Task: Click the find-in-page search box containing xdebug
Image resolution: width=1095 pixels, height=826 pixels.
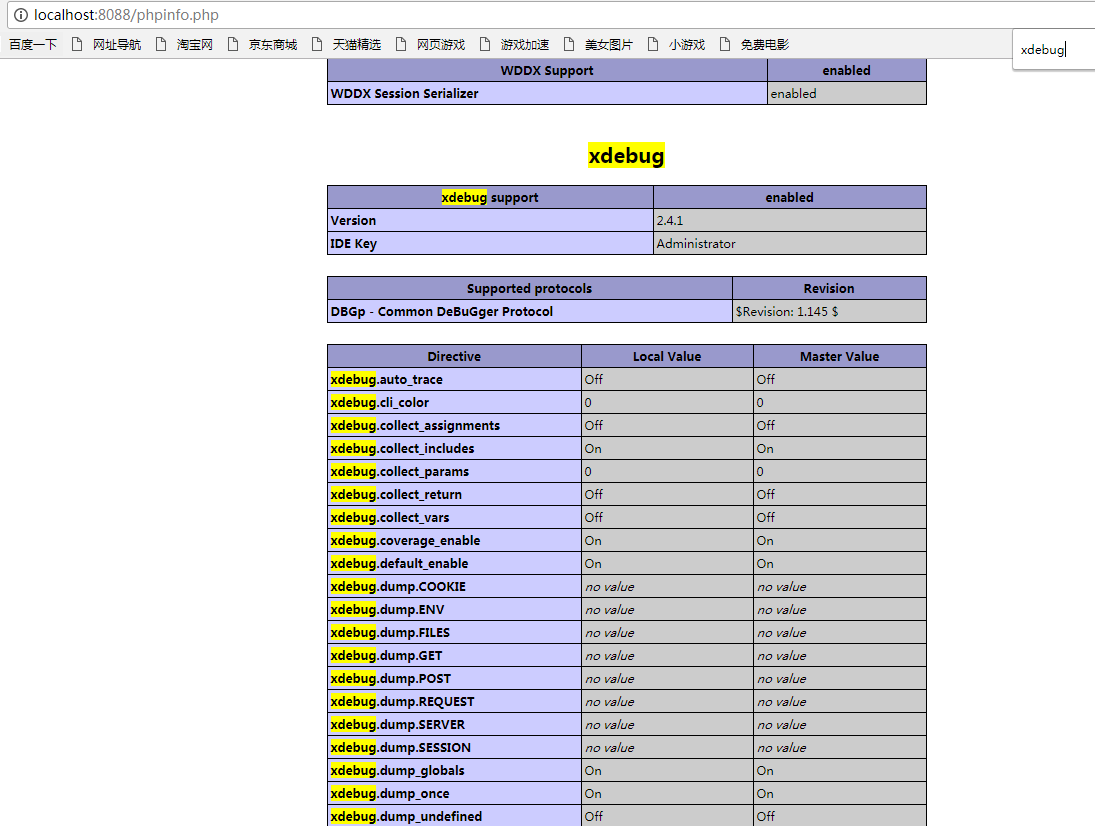Action: (x=1050, y=49)
